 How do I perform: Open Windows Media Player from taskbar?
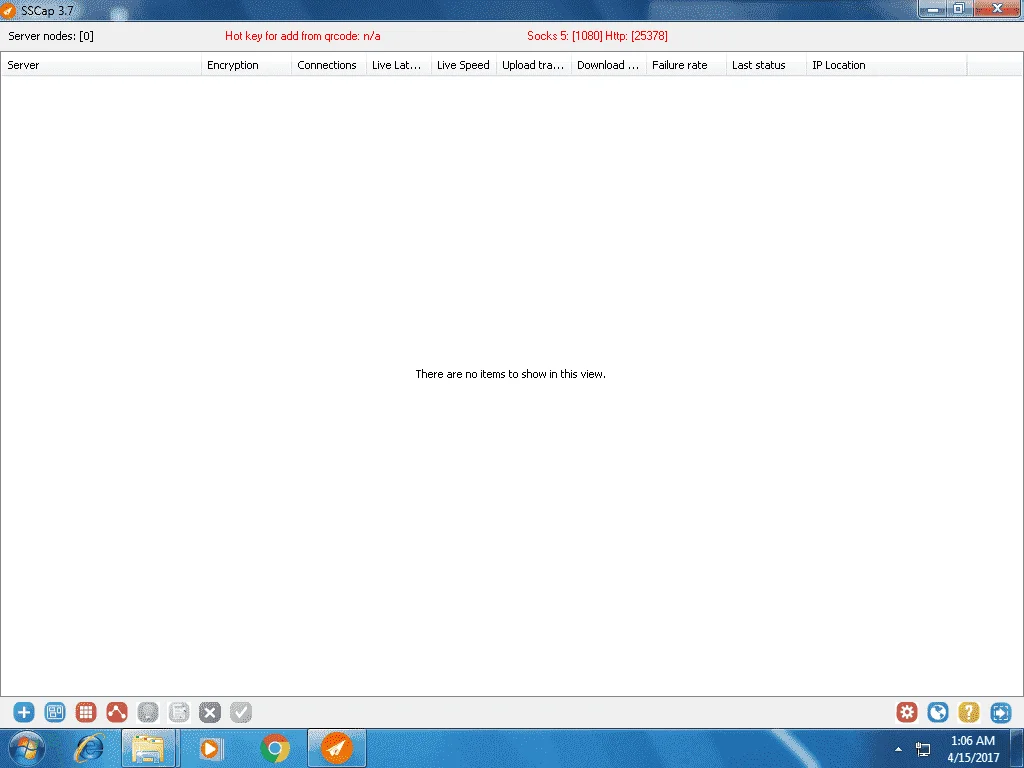coord(210,748)
